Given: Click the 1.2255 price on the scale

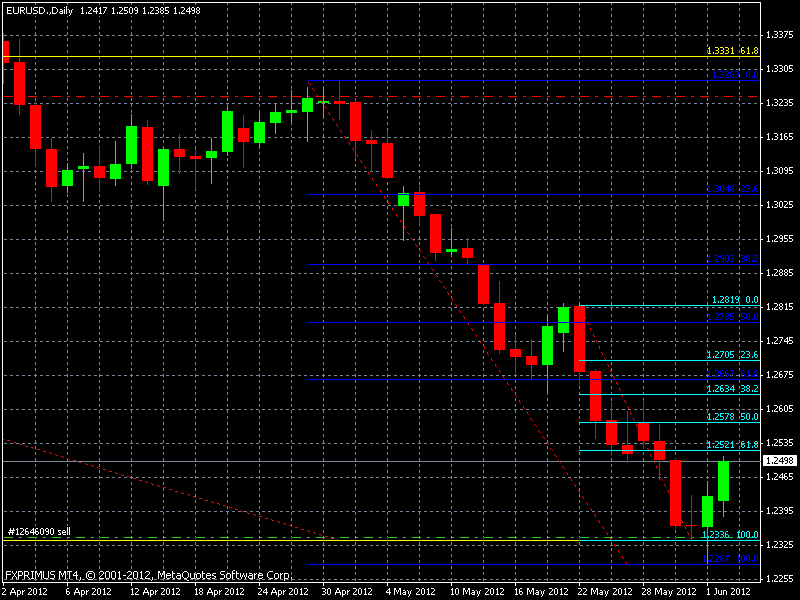Looking at the screenshot, I should pyautogui.click(x=779, y=579).
